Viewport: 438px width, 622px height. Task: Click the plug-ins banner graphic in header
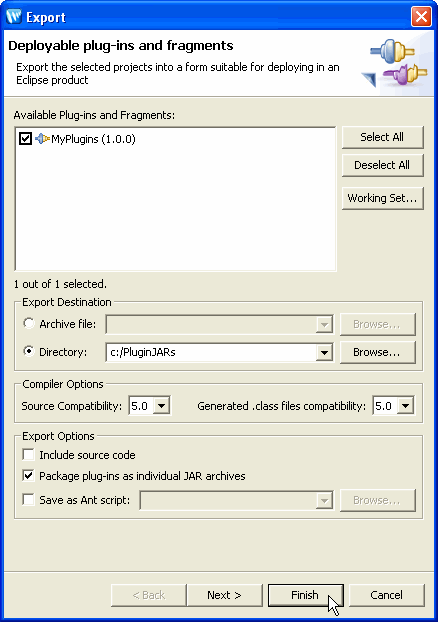(x=395, y=64)
